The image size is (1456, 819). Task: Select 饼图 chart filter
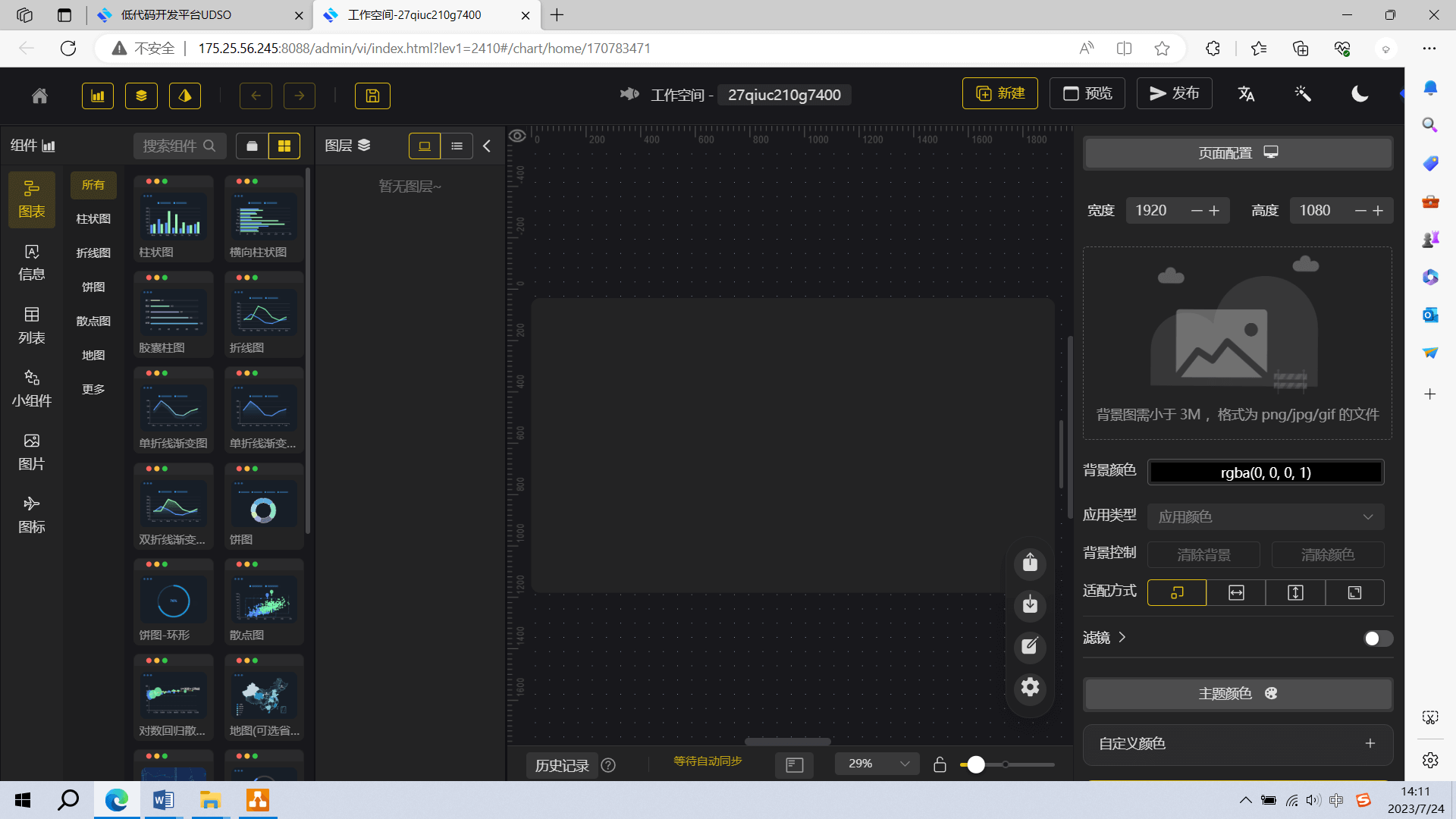point(93,287)
